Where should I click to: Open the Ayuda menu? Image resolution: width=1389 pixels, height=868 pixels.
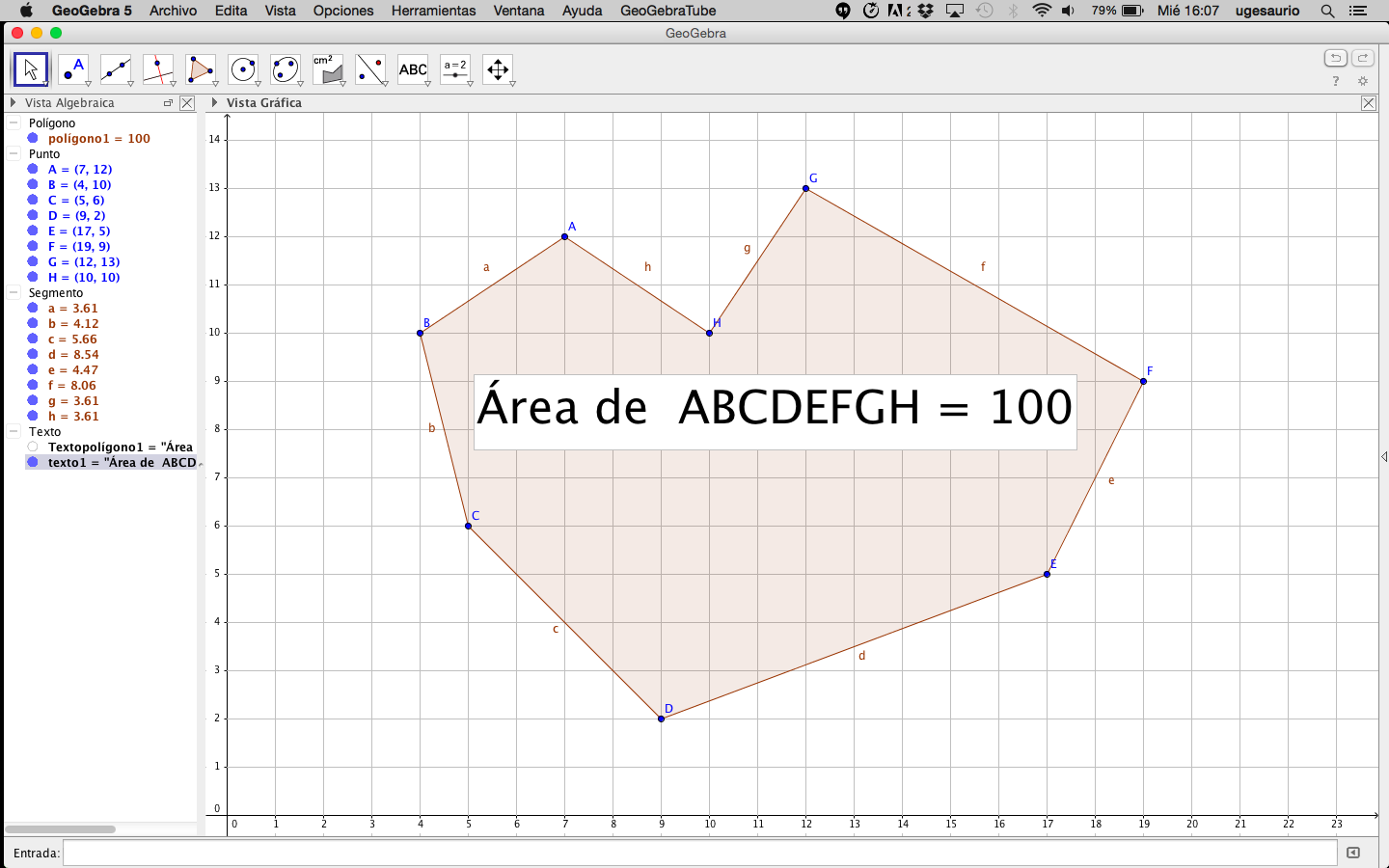pyautogui.click(x=582, y=11)
